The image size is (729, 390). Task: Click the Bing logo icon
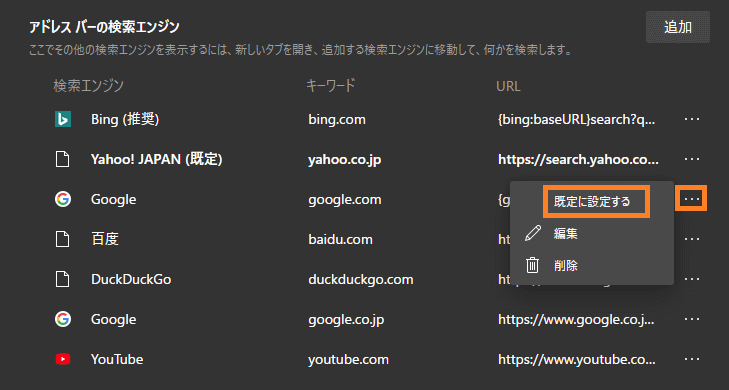click(x=63, y=119)
